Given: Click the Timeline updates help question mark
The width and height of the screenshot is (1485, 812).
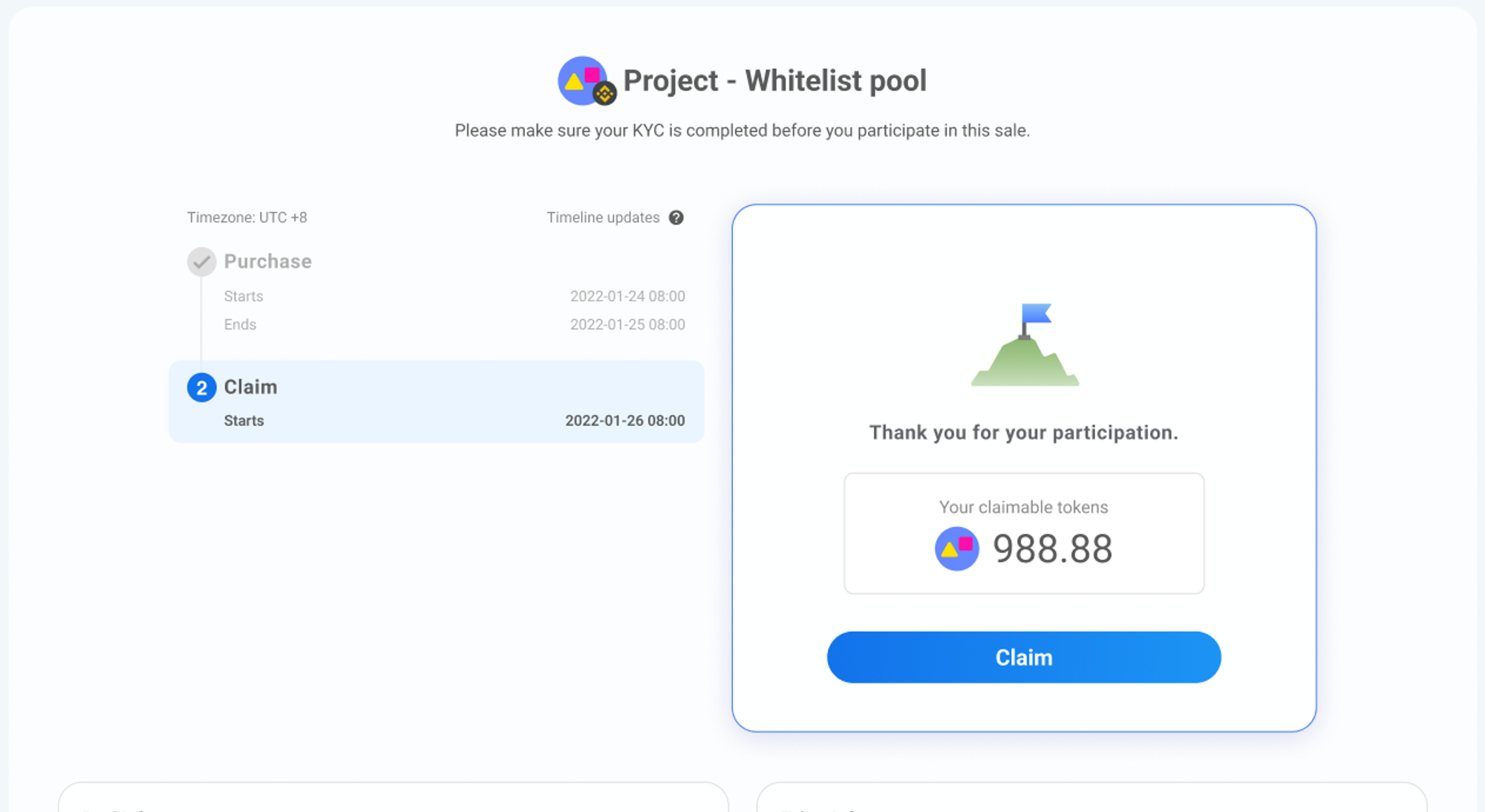Looking at the screenshot, I should click(676, 217).
